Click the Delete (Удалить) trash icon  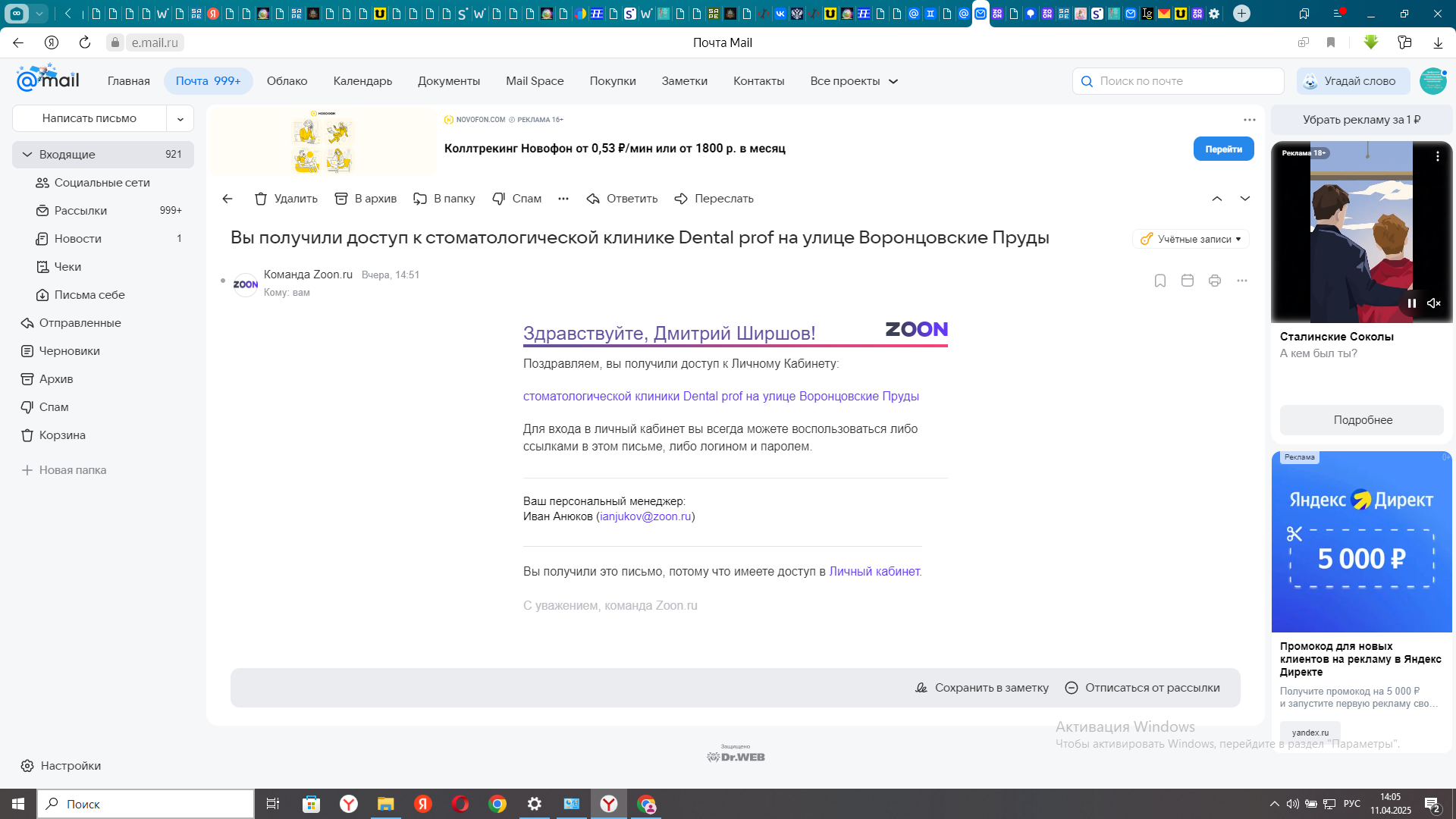(x=261, y=199)
